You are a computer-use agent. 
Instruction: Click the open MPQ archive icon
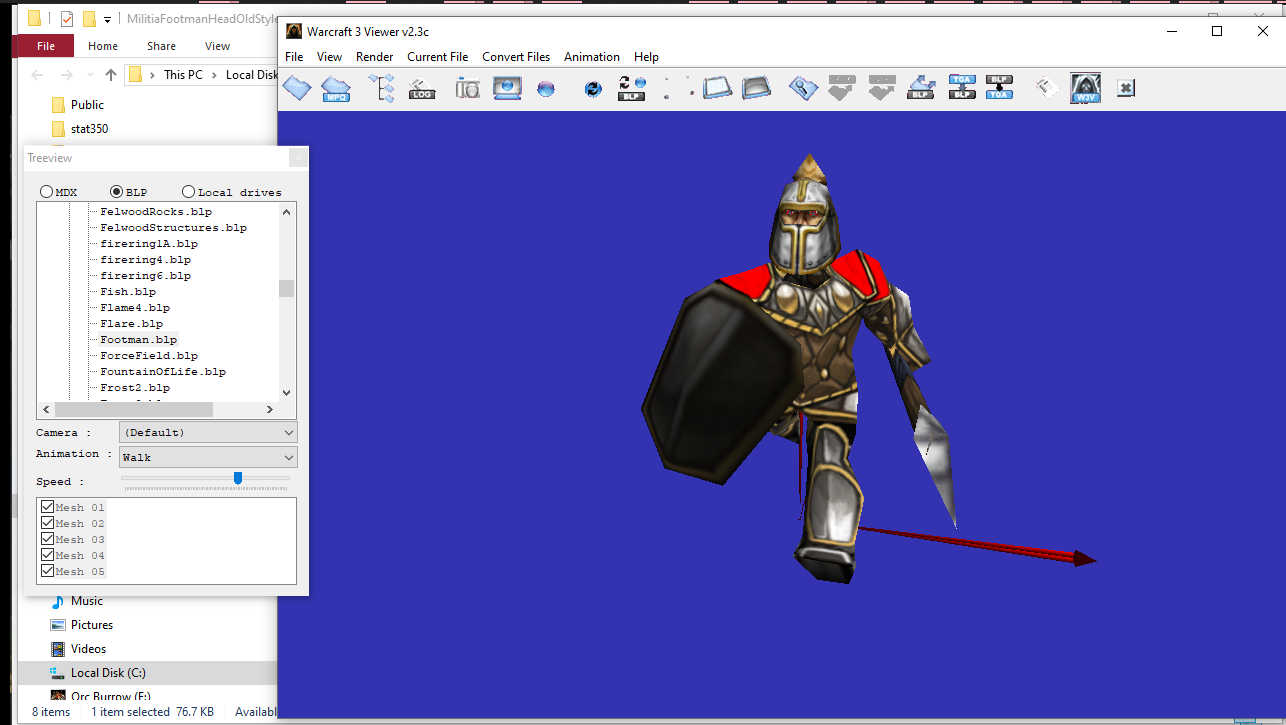pyautogui.click(x=336, y=88)
